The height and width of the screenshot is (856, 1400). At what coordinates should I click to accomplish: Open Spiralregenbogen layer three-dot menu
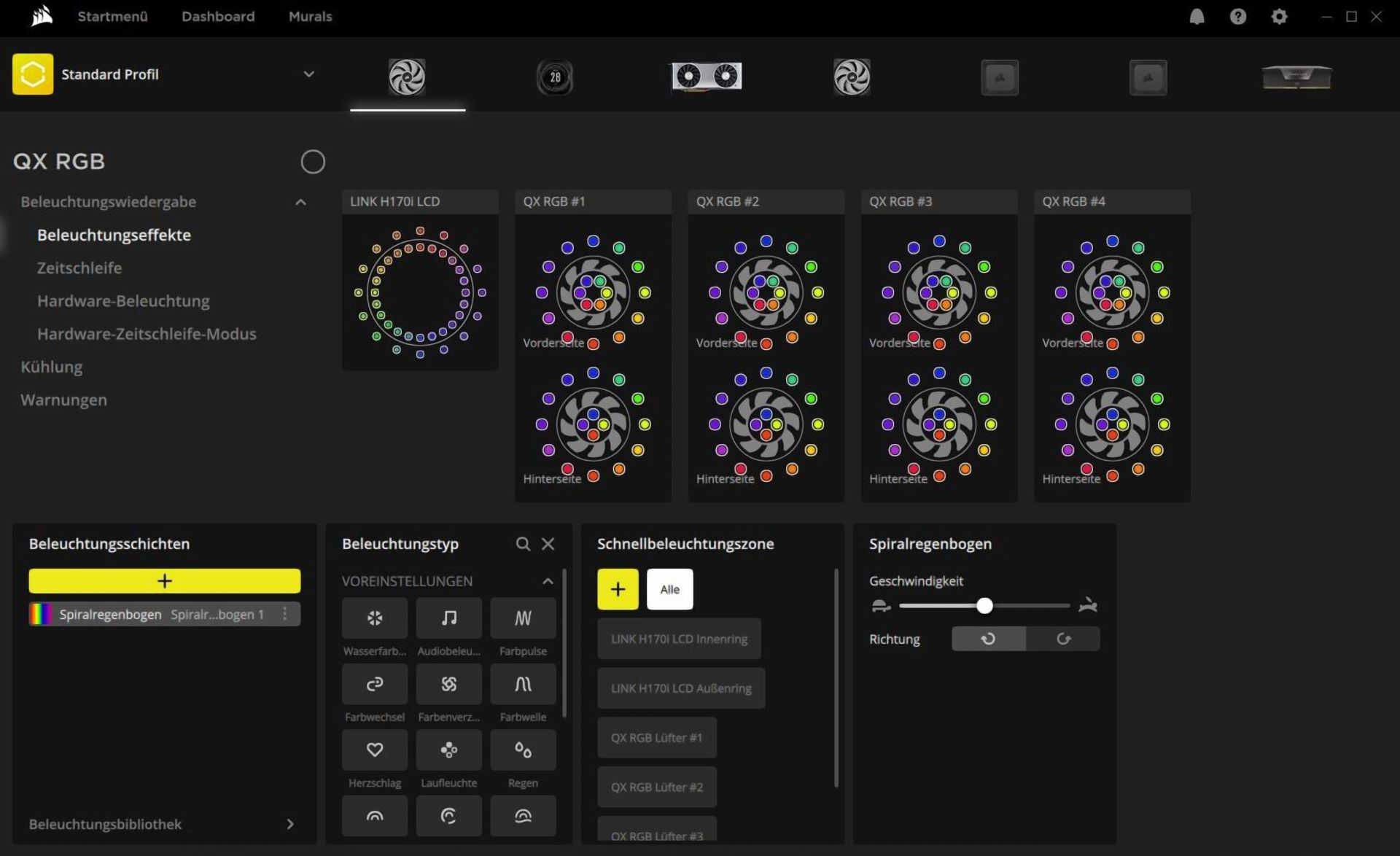click(285, 614)
